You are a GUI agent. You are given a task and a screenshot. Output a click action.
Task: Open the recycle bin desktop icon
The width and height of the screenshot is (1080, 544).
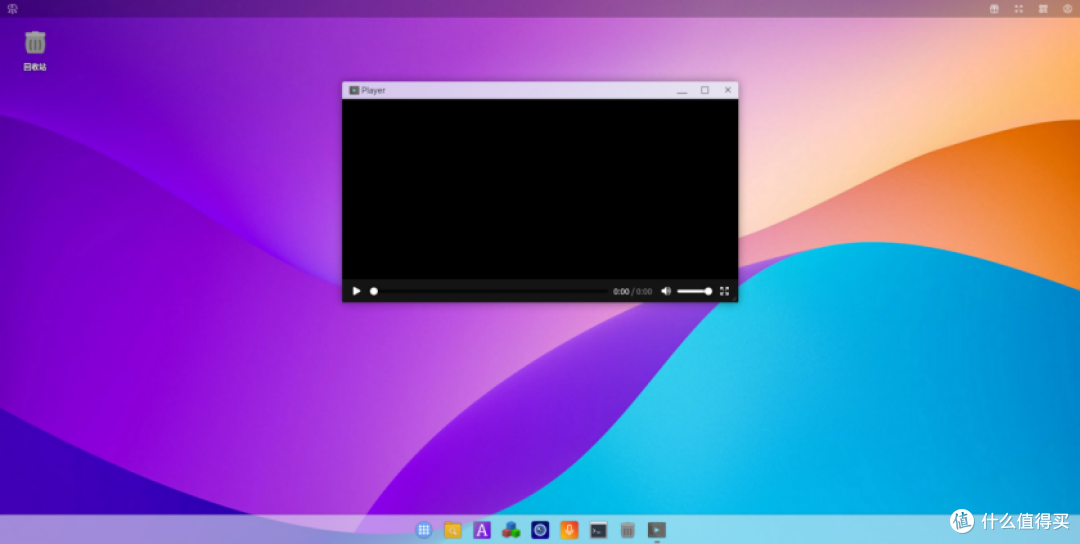35,50
